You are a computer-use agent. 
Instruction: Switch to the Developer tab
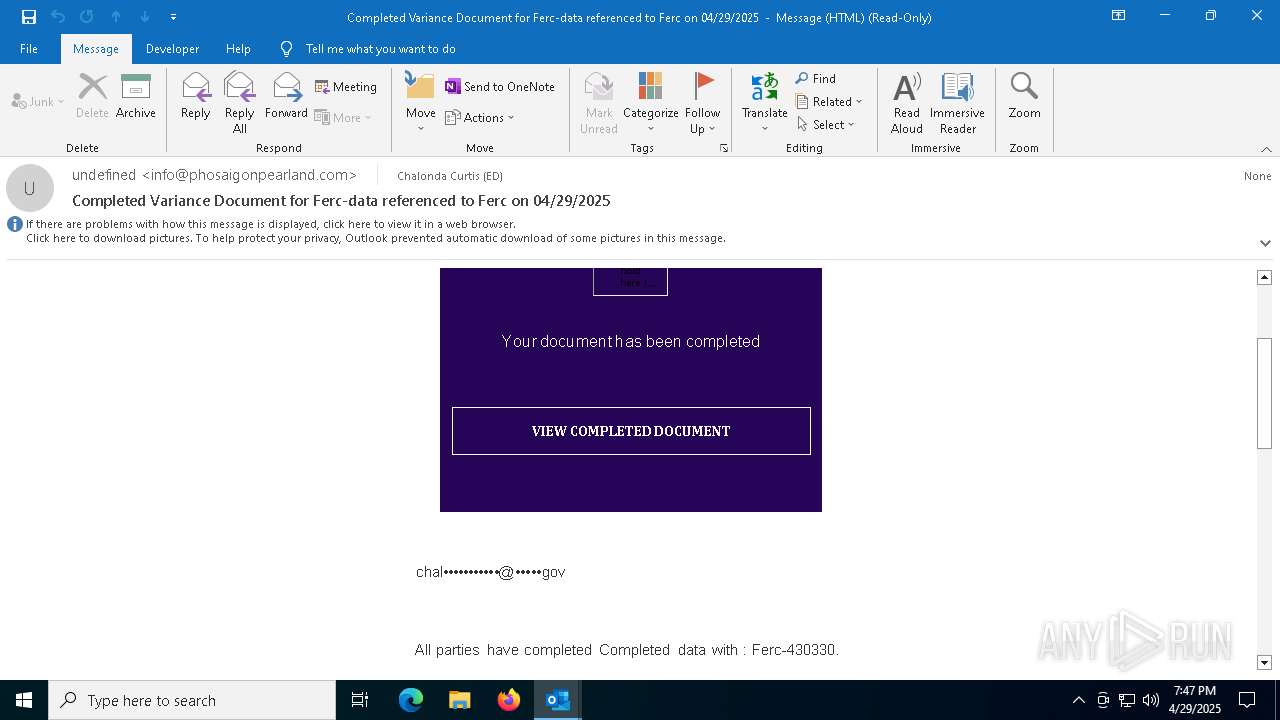coord(172,49)
